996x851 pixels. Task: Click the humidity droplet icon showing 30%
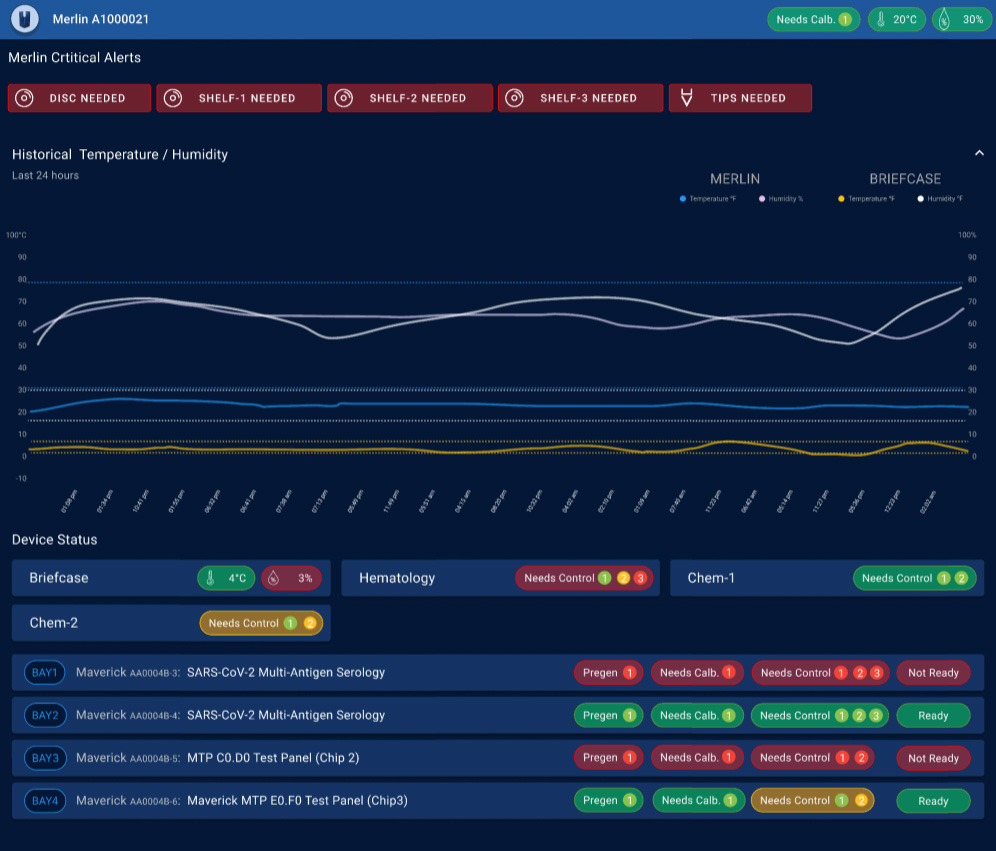[x=945, y=20]
